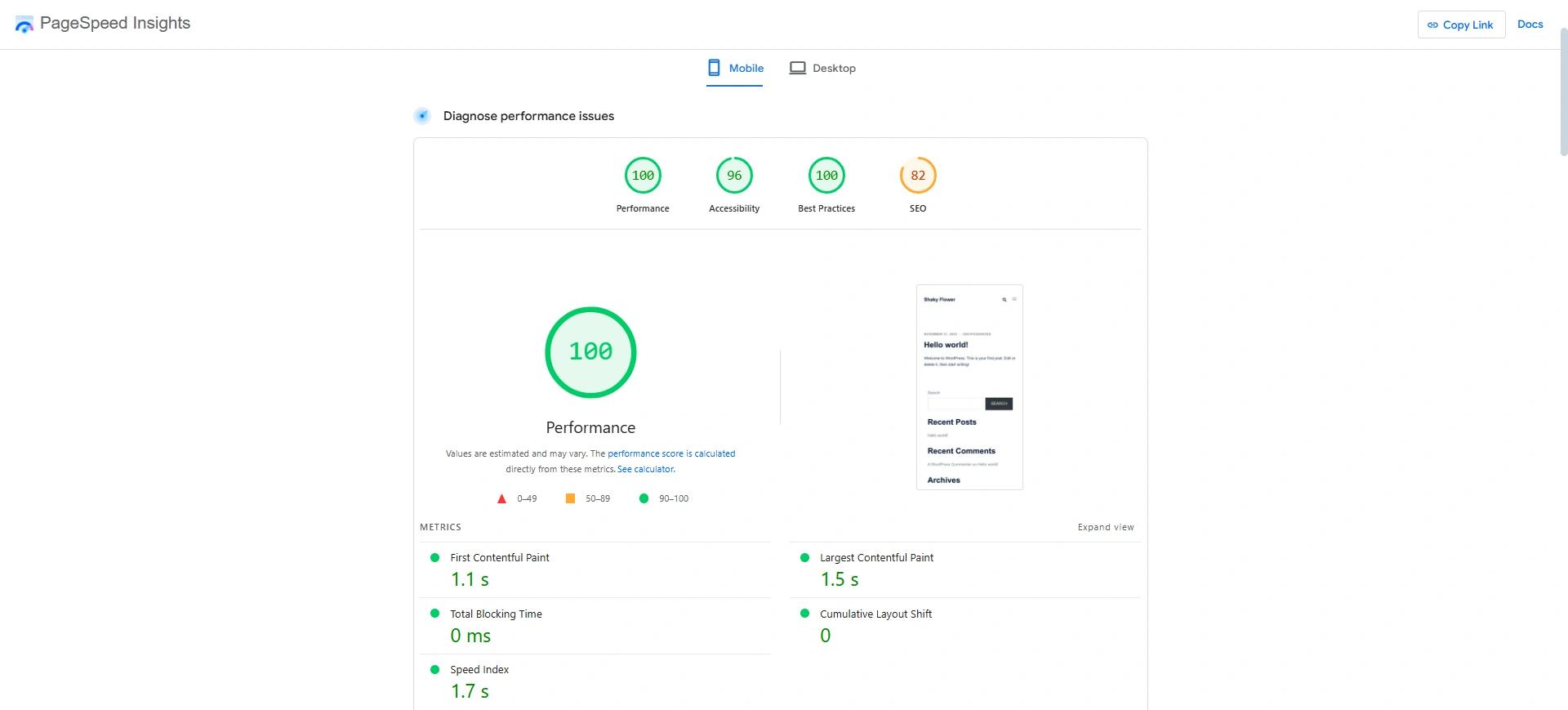Open the PageSpeed Insights home title
The width and height of the screenshot is (1568, 710).
(115, 23)
